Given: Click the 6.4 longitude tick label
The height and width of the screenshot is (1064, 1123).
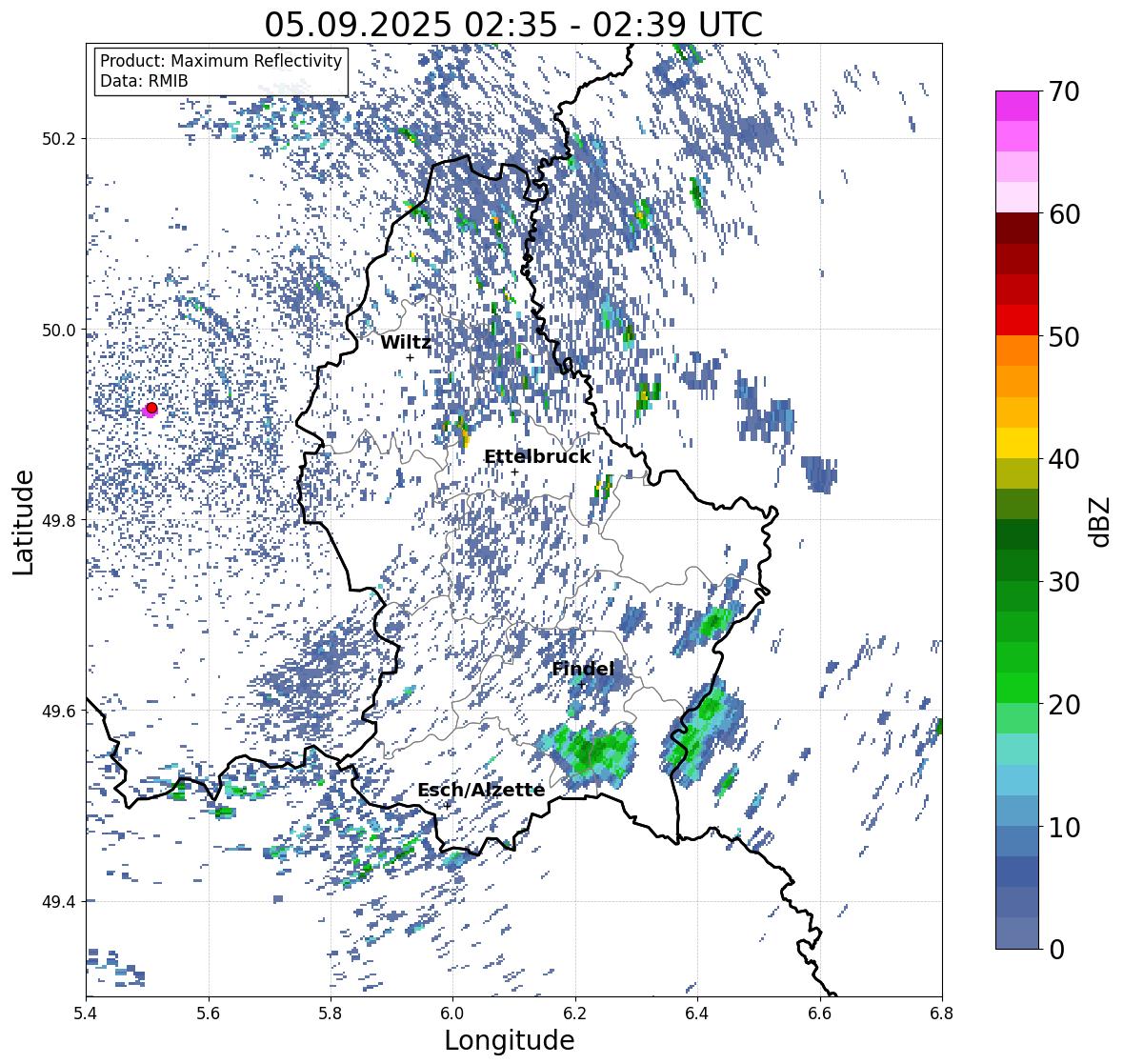Looking at the screenshot, I should tap(697, 1014).
